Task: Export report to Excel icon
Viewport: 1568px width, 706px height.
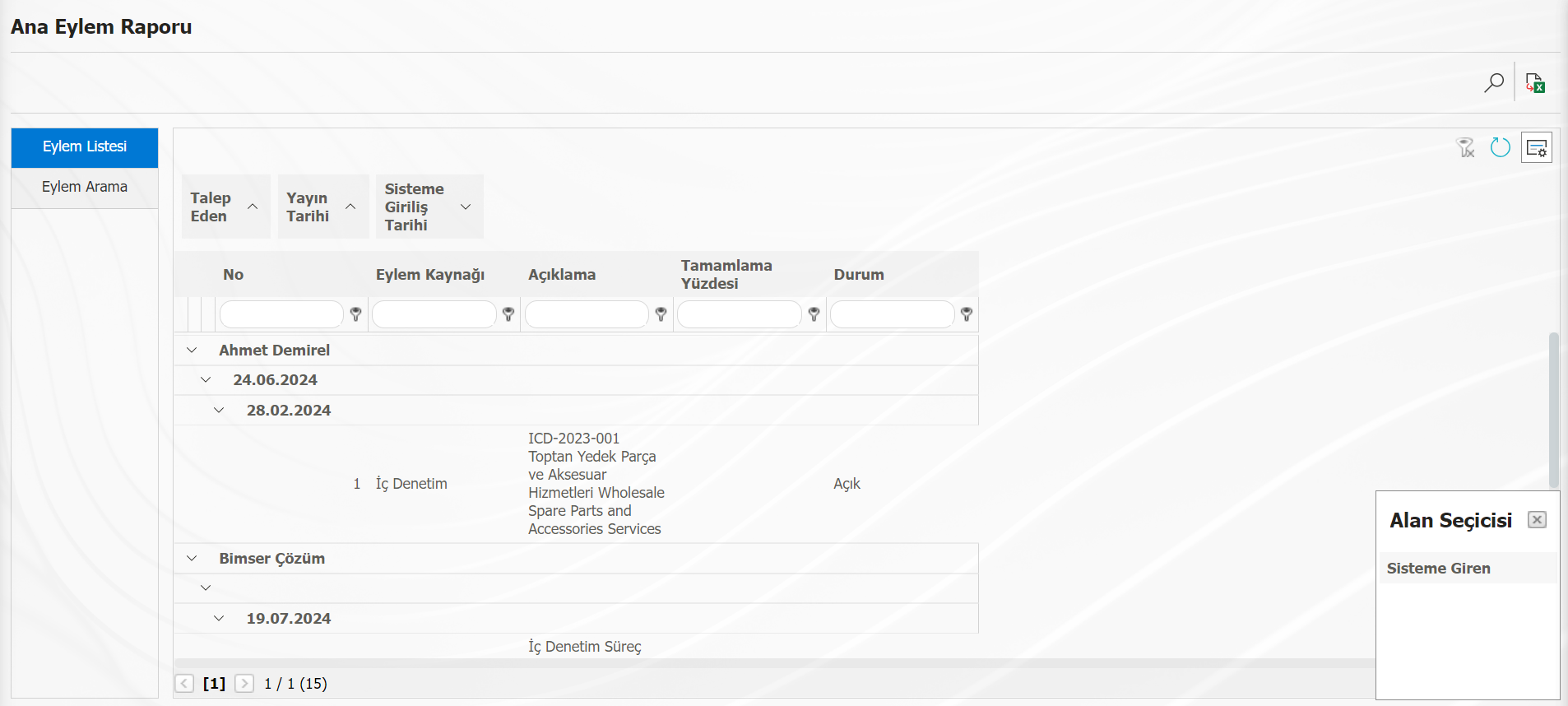Action: tap(1535, 83)
